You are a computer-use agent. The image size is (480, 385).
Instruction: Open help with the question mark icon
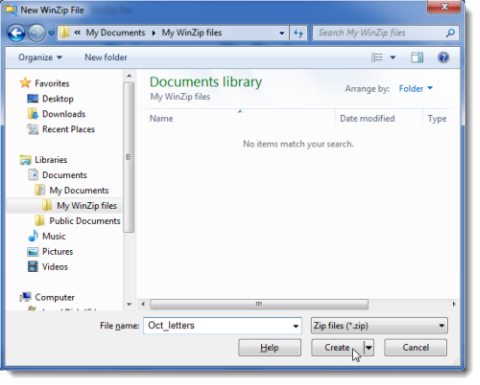(x=443, y=57)
